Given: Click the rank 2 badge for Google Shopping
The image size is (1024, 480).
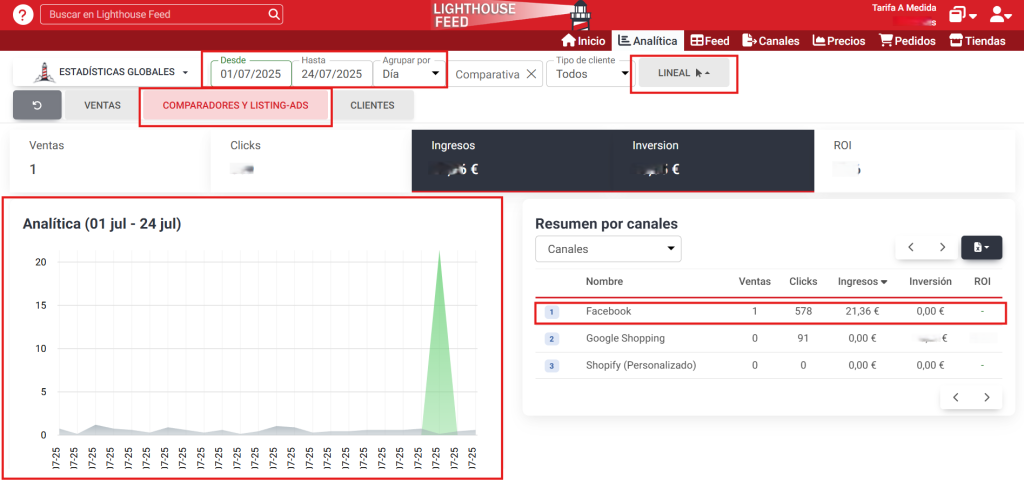Looking at the screenshot, I should click(x=551, y=339).
